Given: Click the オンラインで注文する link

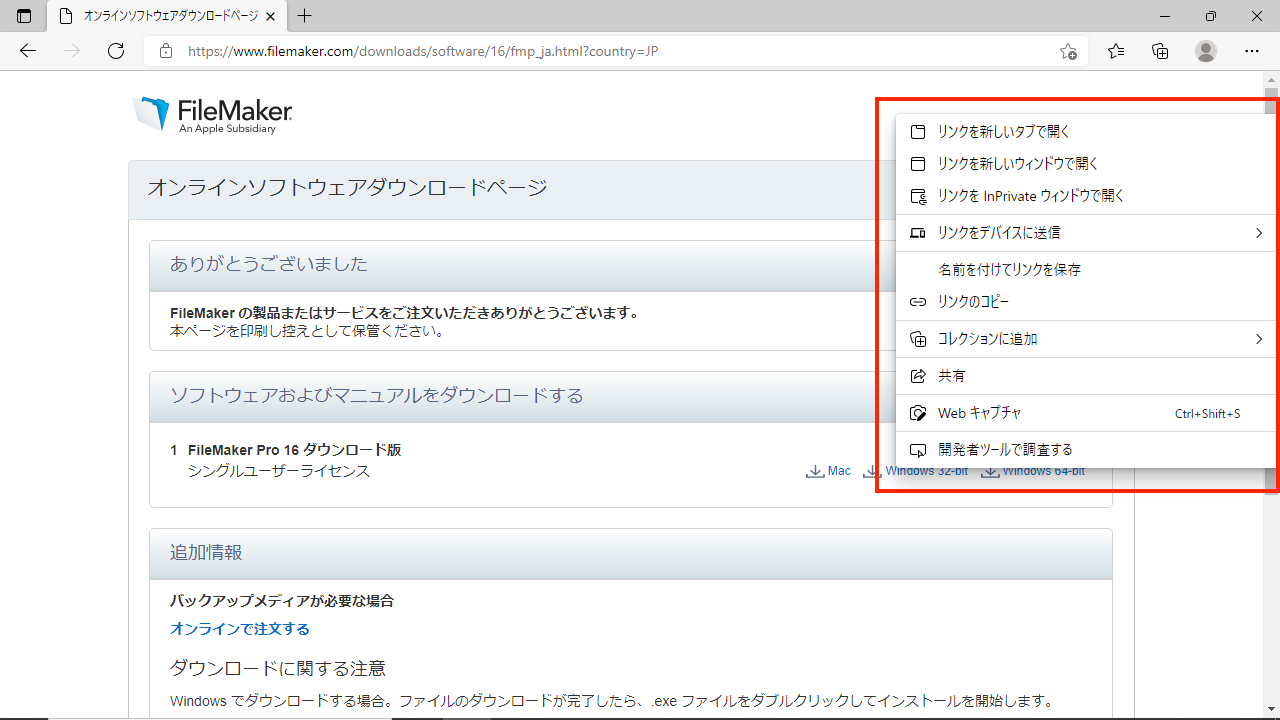Looking at the screenshot, I should point(240,628).
